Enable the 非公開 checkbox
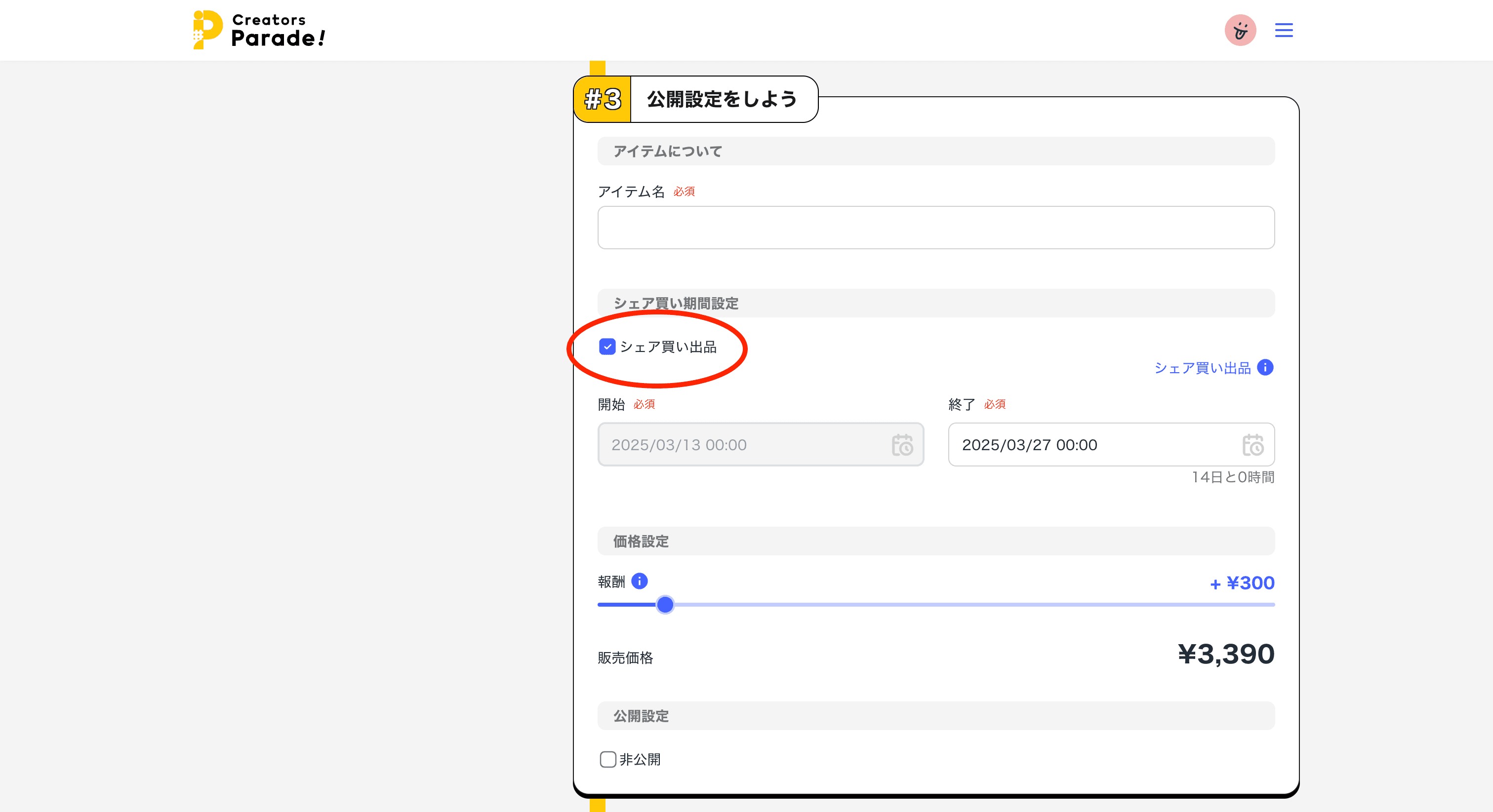 (607, 759)
